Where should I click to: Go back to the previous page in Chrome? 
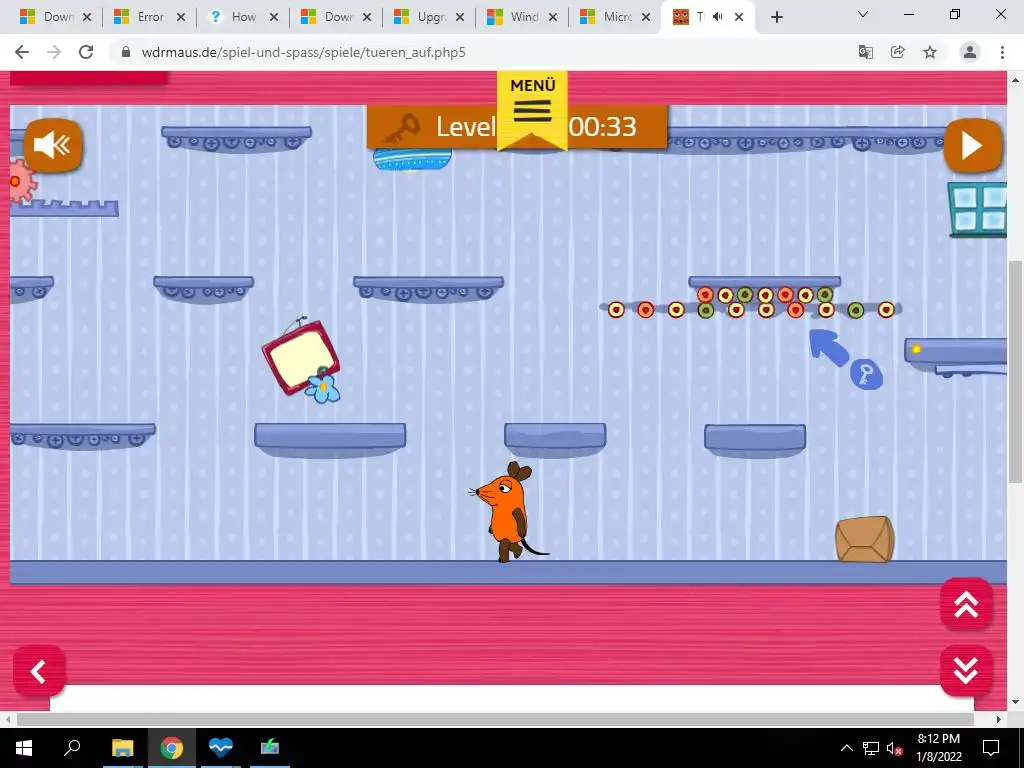click(22, 52)
